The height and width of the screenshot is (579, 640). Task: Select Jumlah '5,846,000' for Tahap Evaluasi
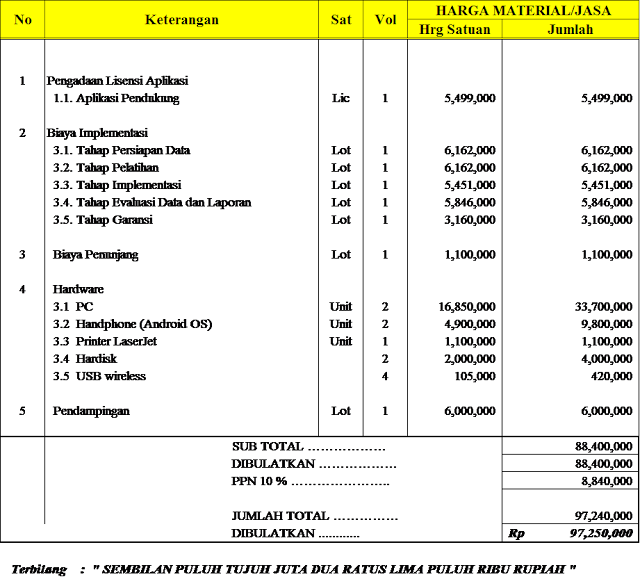coord(607,202)
